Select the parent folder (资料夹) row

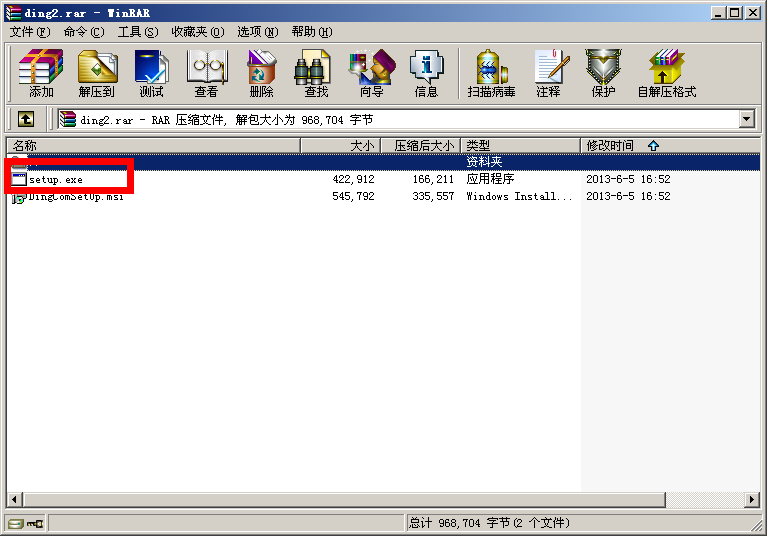[x=384, y=162]
